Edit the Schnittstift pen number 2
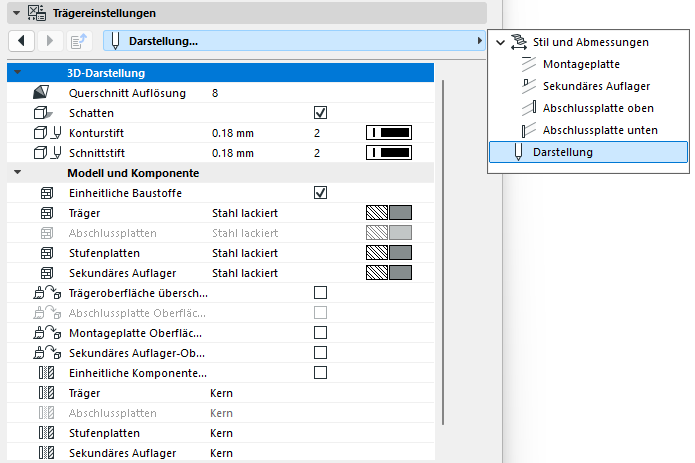 coord(317,153)
